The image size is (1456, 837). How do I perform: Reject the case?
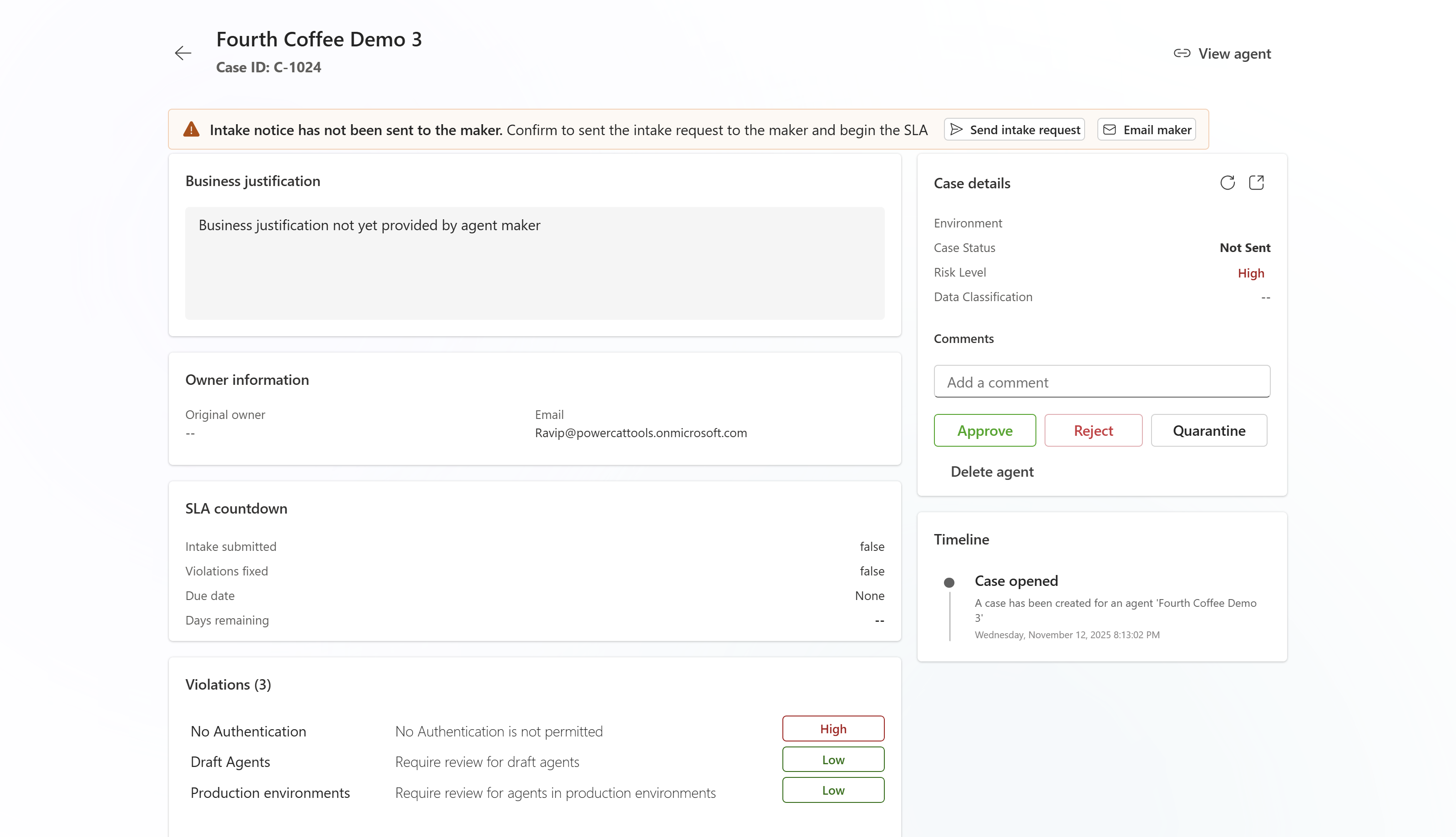click(x=1093, y=431)
